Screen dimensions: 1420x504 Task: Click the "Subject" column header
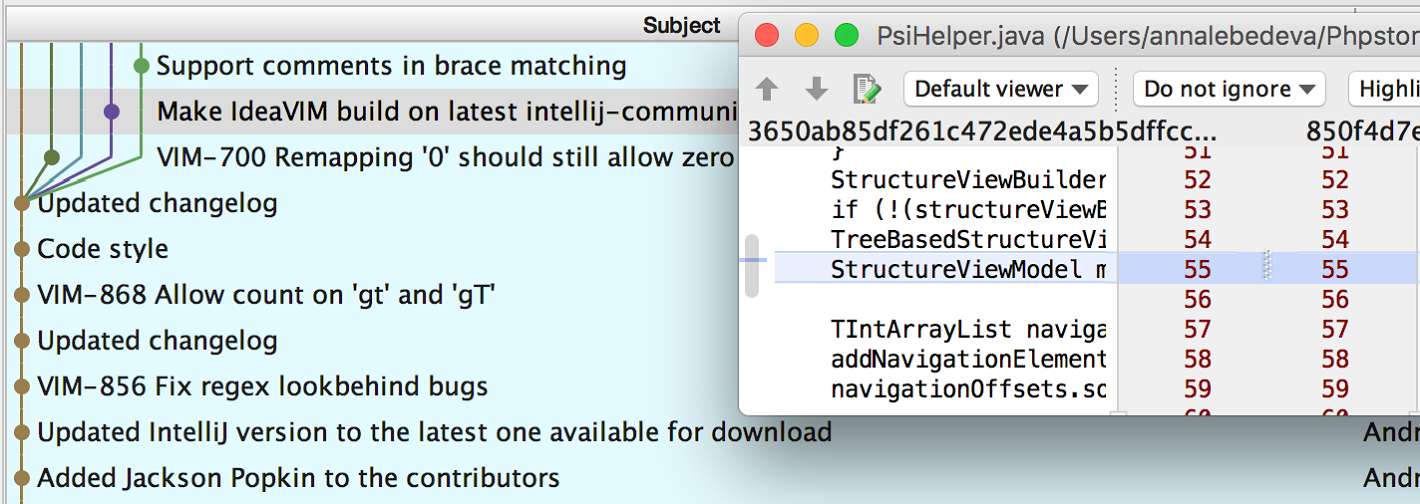681,25
